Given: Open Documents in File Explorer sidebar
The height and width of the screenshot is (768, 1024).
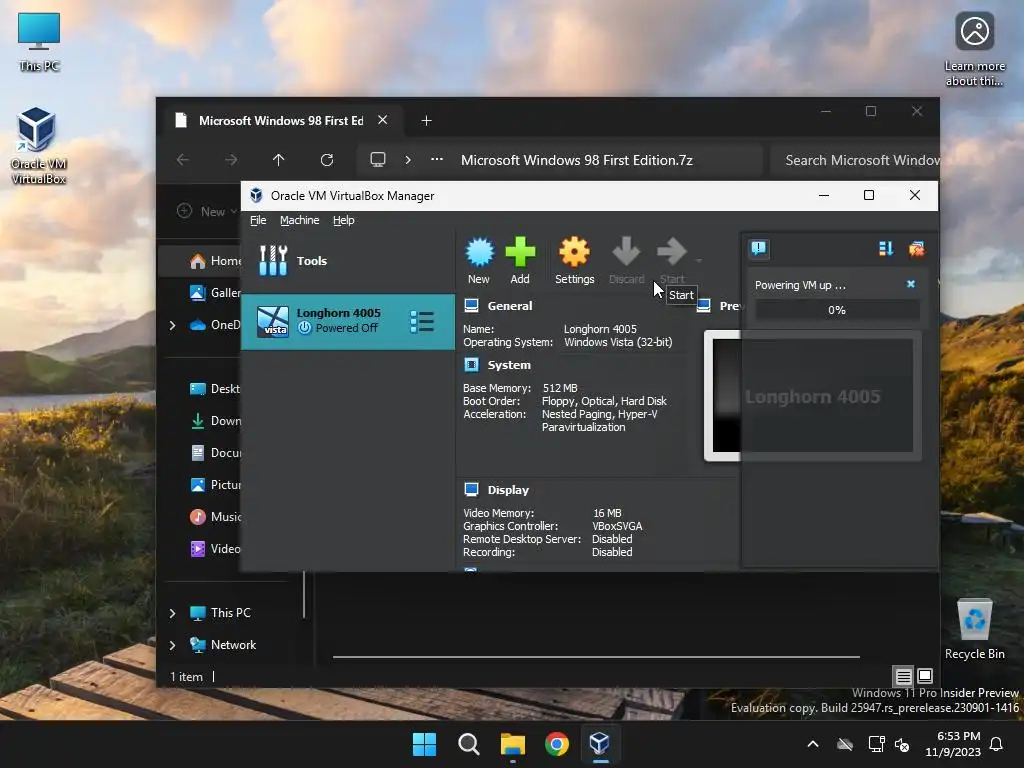Looking at the screenshot, I should 216,453.
